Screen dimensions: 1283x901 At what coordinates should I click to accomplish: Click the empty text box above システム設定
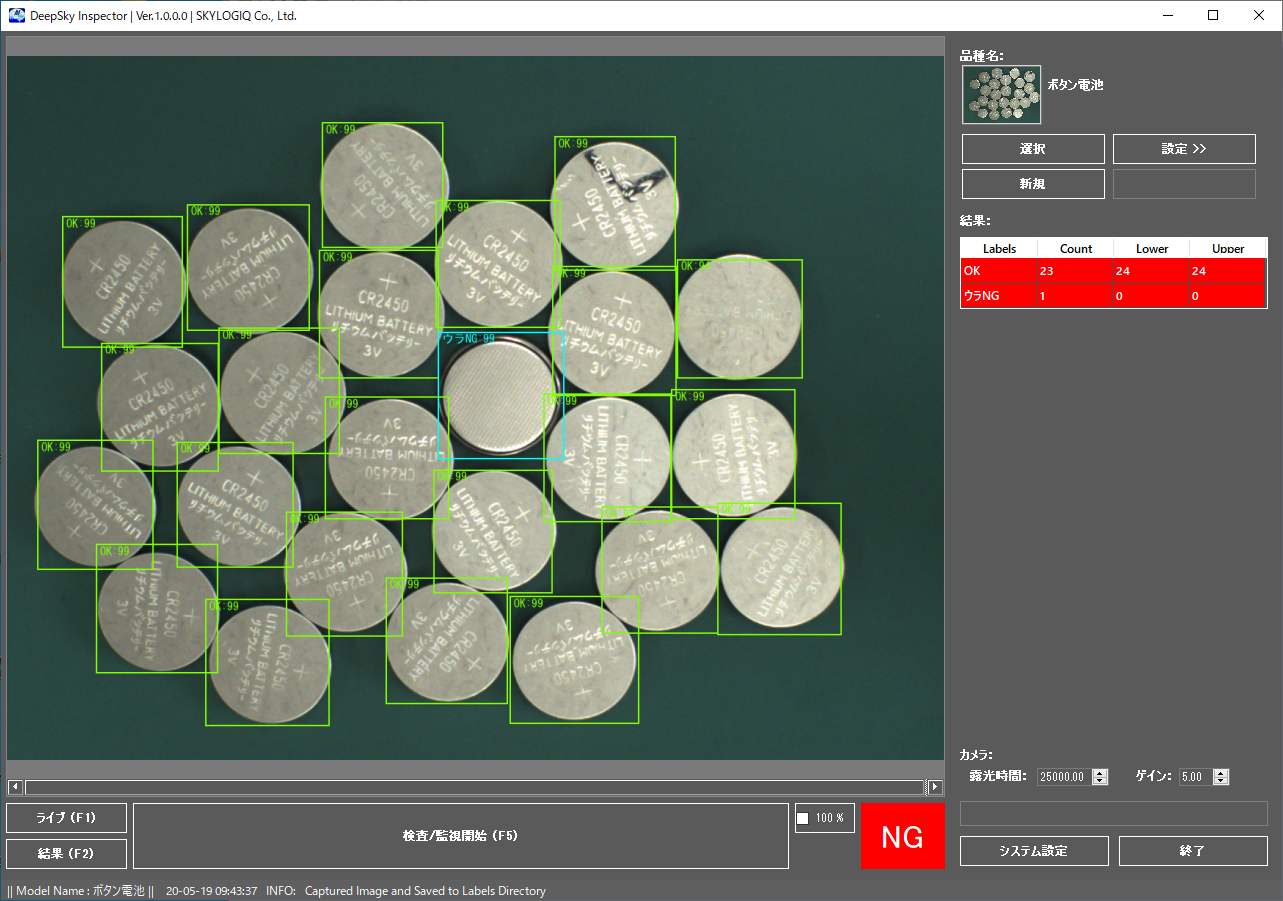pos(1114,814)
